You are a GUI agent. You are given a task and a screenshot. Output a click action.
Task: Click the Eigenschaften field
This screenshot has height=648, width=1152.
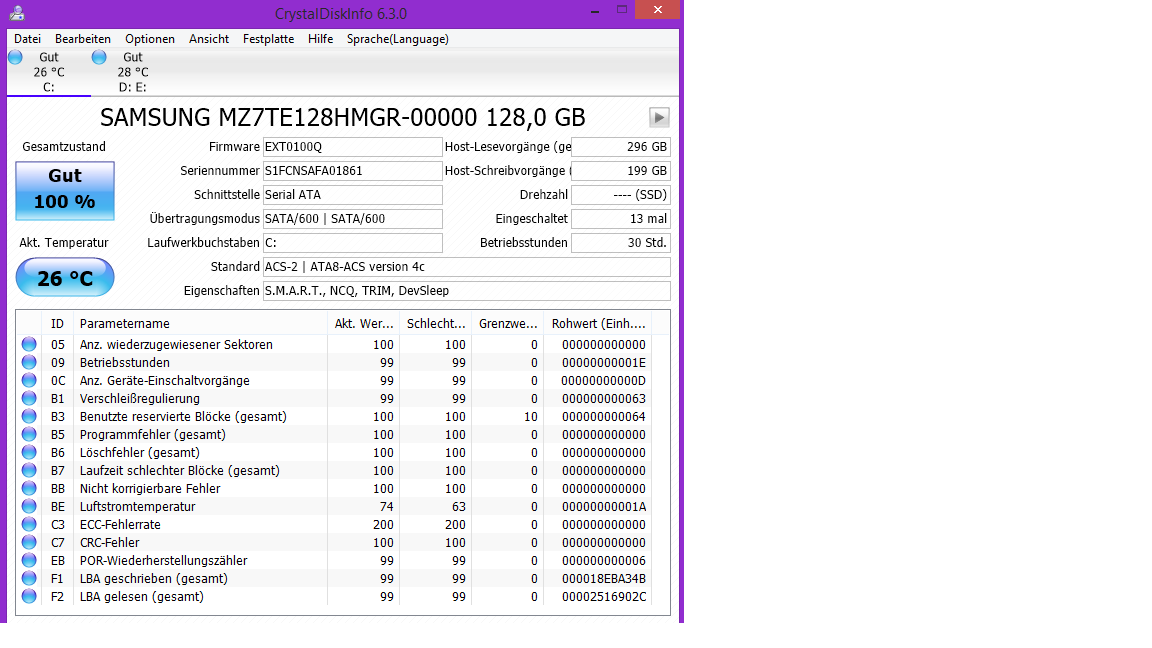tap(467, 291)
